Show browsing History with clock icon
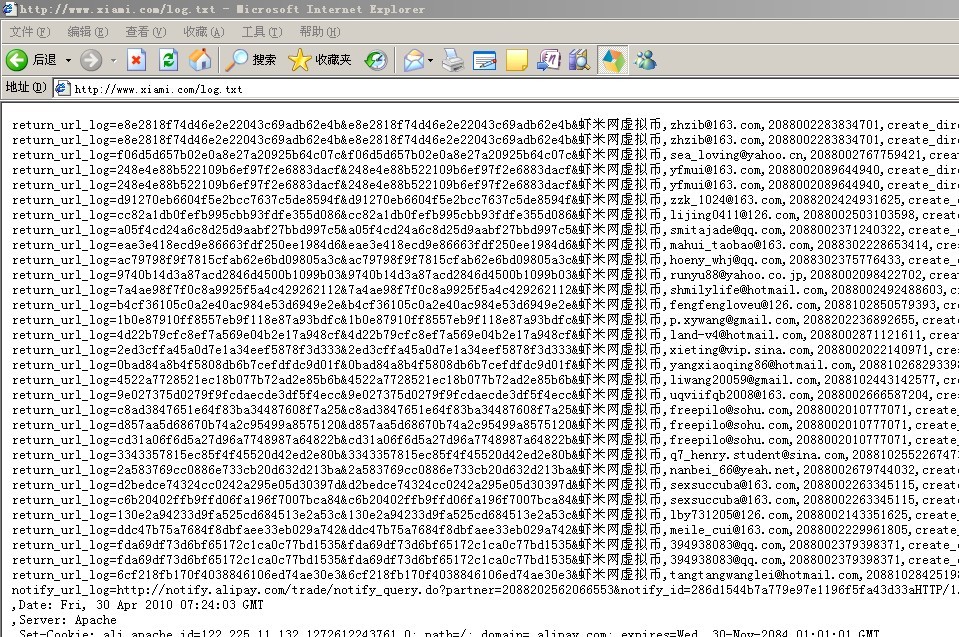 click(376, 60)
